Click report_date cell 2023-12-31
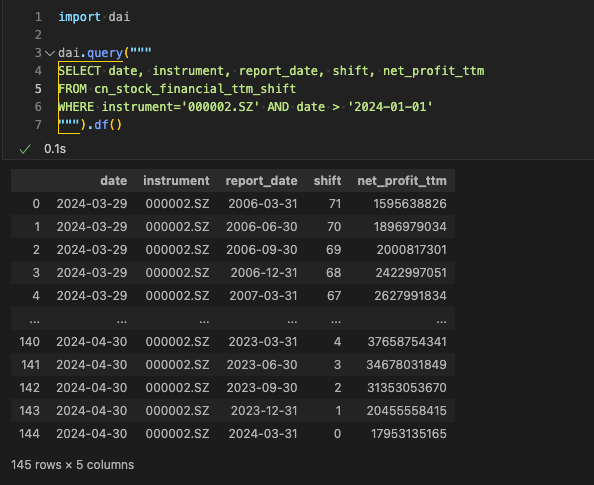 [264, 411]
